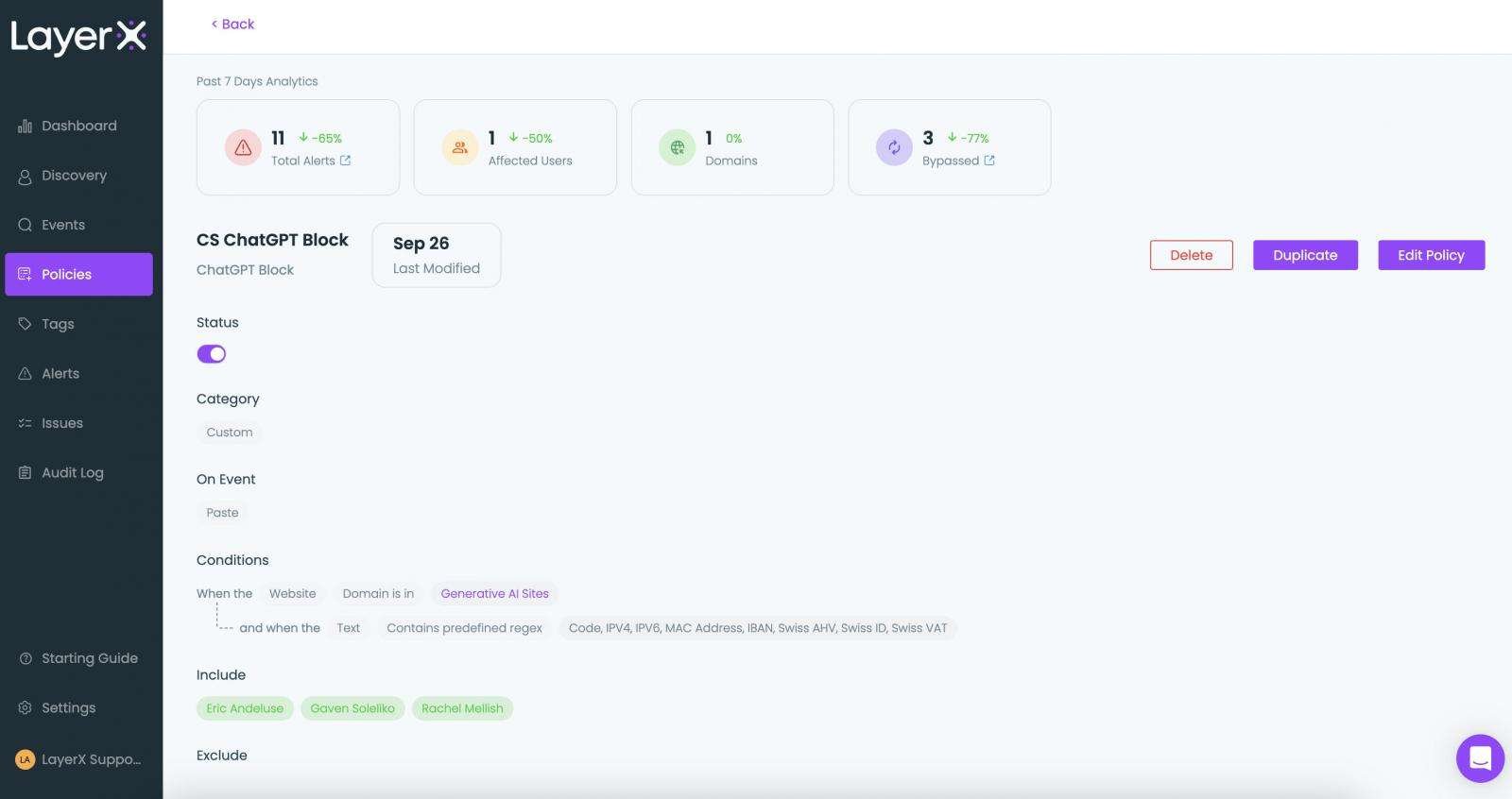This screenshot has height=799, width=1512.
Task: Click the Starting Guide help icon
Action: pyautogui.click(x=25, y=658)
